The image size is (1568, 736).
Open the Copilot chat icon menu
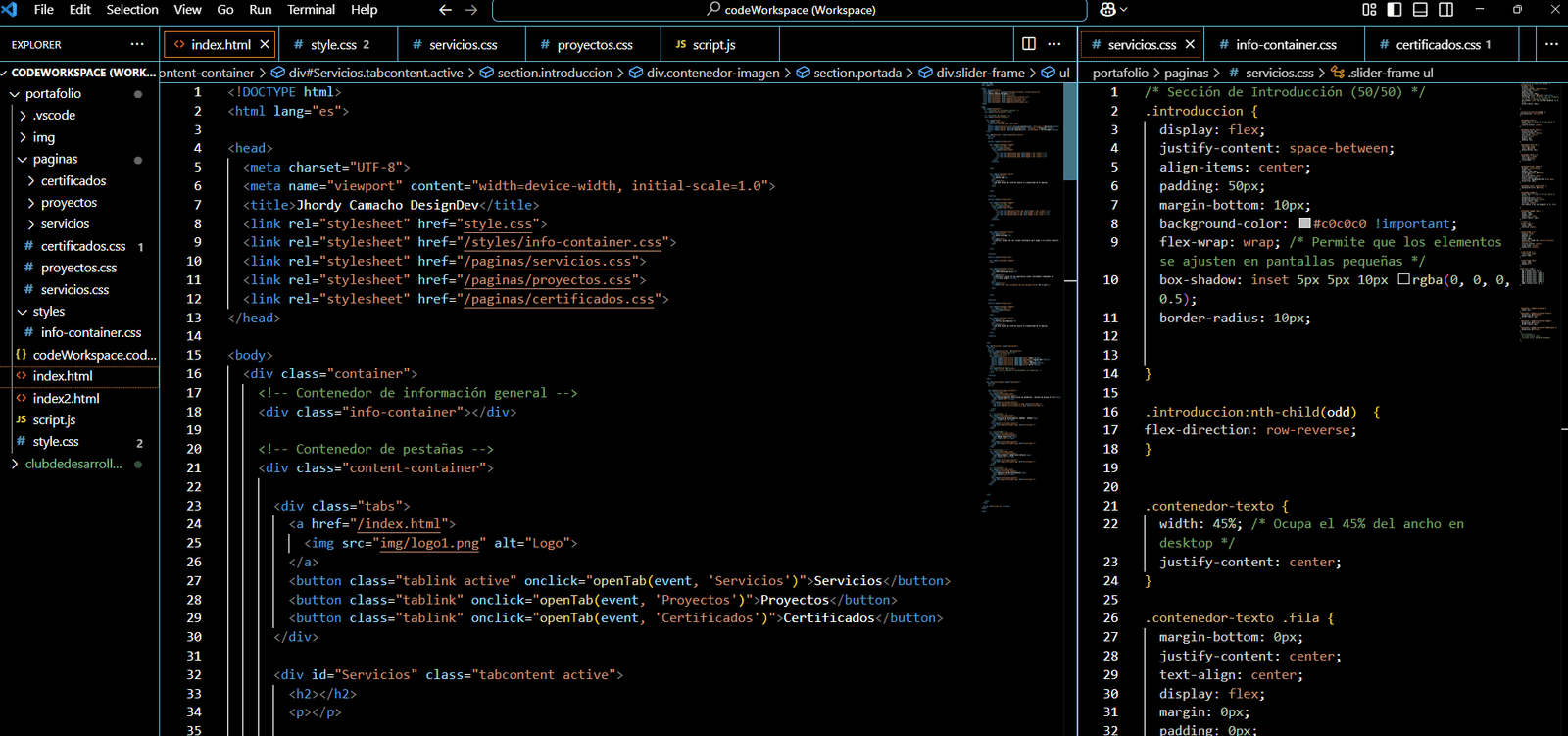point(1113,10)
